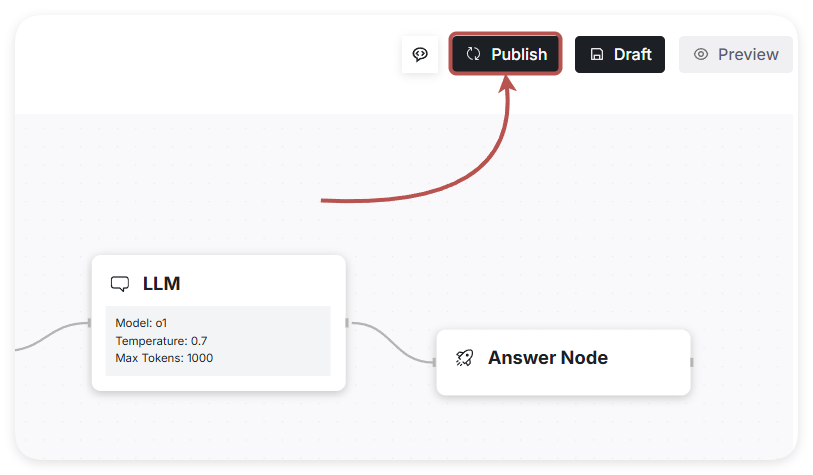The width and height of the screenshot is (813, 475).
Task: Click the "Model: o1" line in LLM node
Action: (141, 324)
